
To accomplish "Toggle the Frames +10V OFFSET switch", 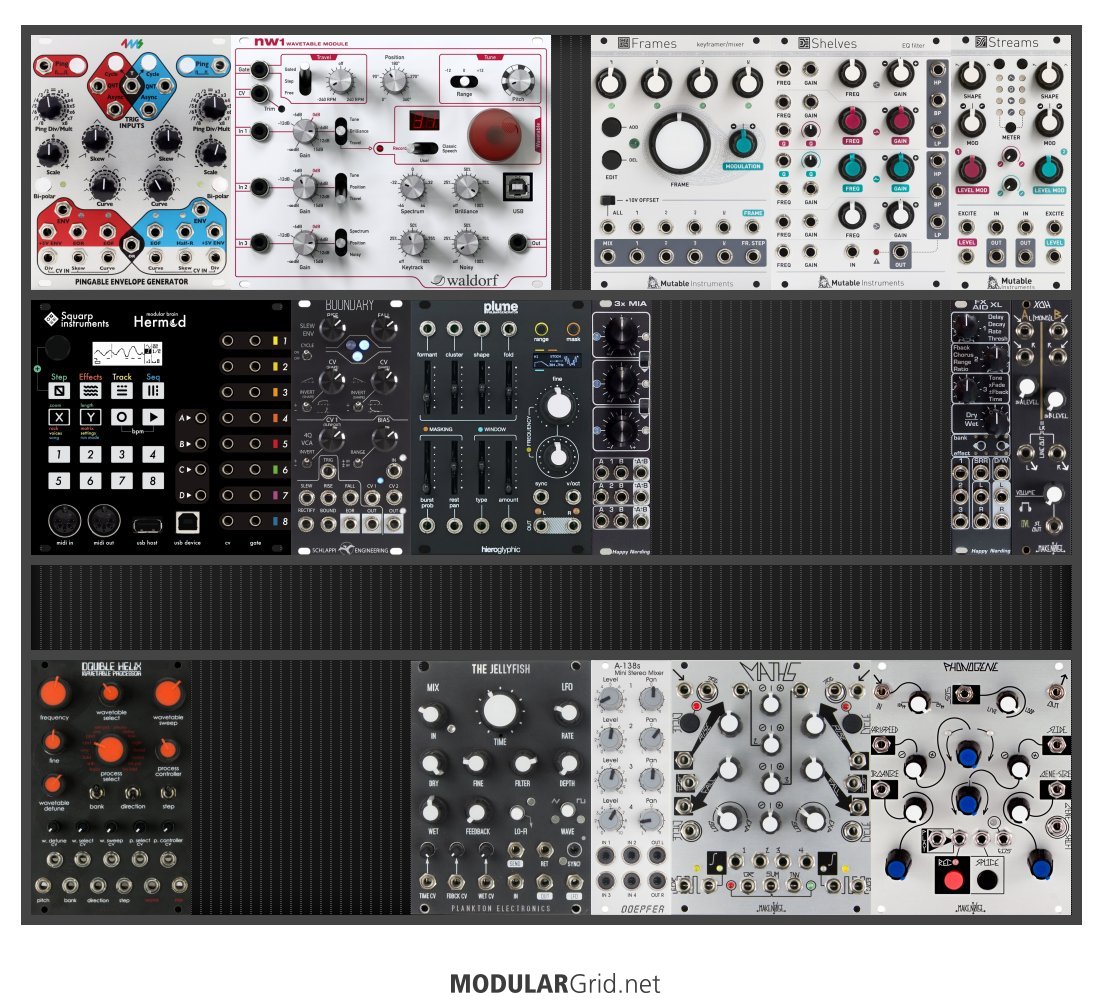I will [608, 201].
